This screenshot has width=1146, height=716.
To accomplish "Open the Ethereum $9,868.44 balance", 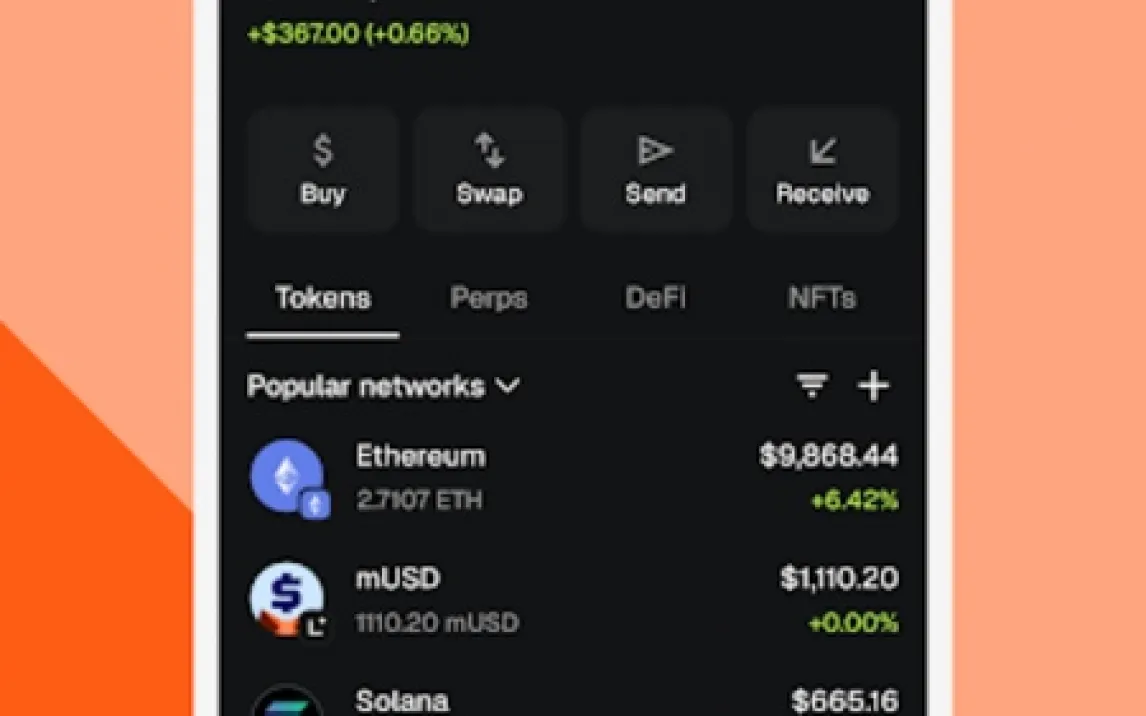I will click(828, 457).
